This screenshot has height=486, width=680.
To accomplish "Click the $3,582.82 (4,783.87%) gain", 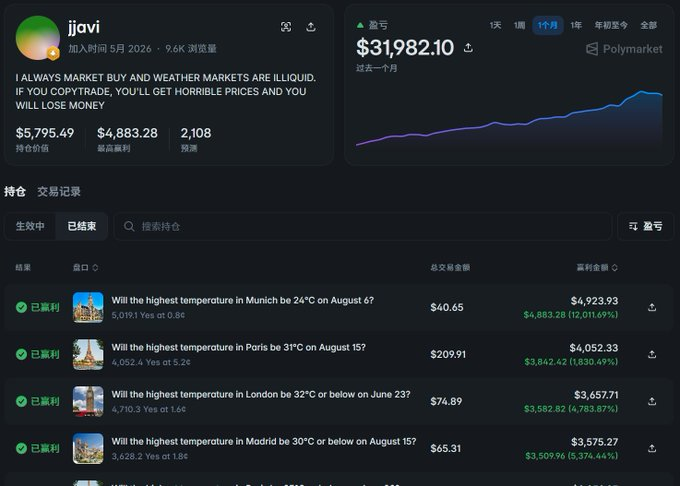I will (x=571, y=408).
